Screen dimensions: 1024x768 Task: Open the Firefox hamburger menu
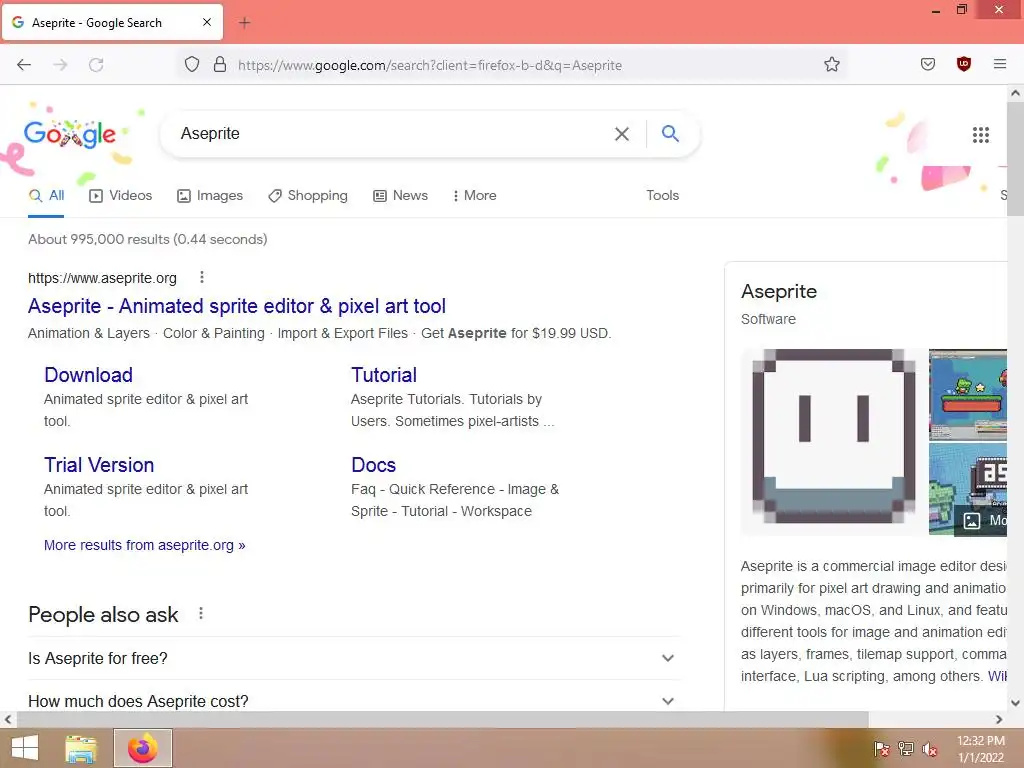(x=999, y=64)
